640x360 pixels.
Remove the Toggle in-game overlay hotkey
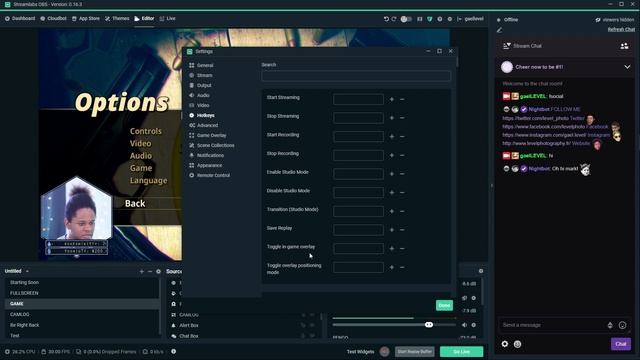[x=402, y=249]
